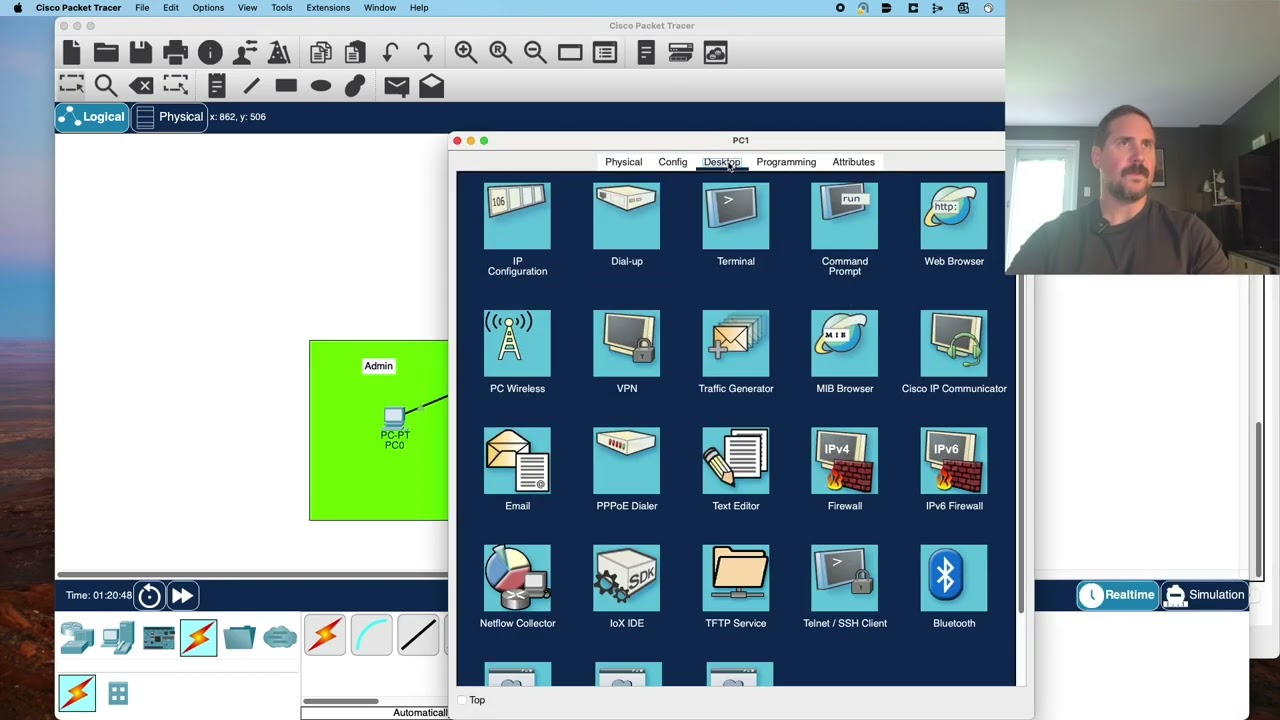Click the Print toolbar icon

[x=175, y=52]
